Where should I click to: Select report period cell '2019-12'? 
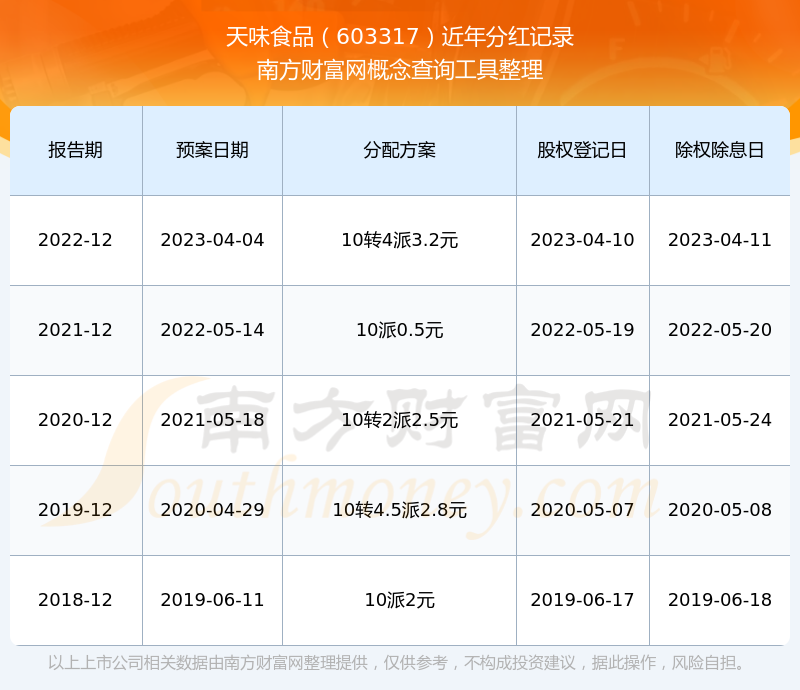click(x=76, y=510)
